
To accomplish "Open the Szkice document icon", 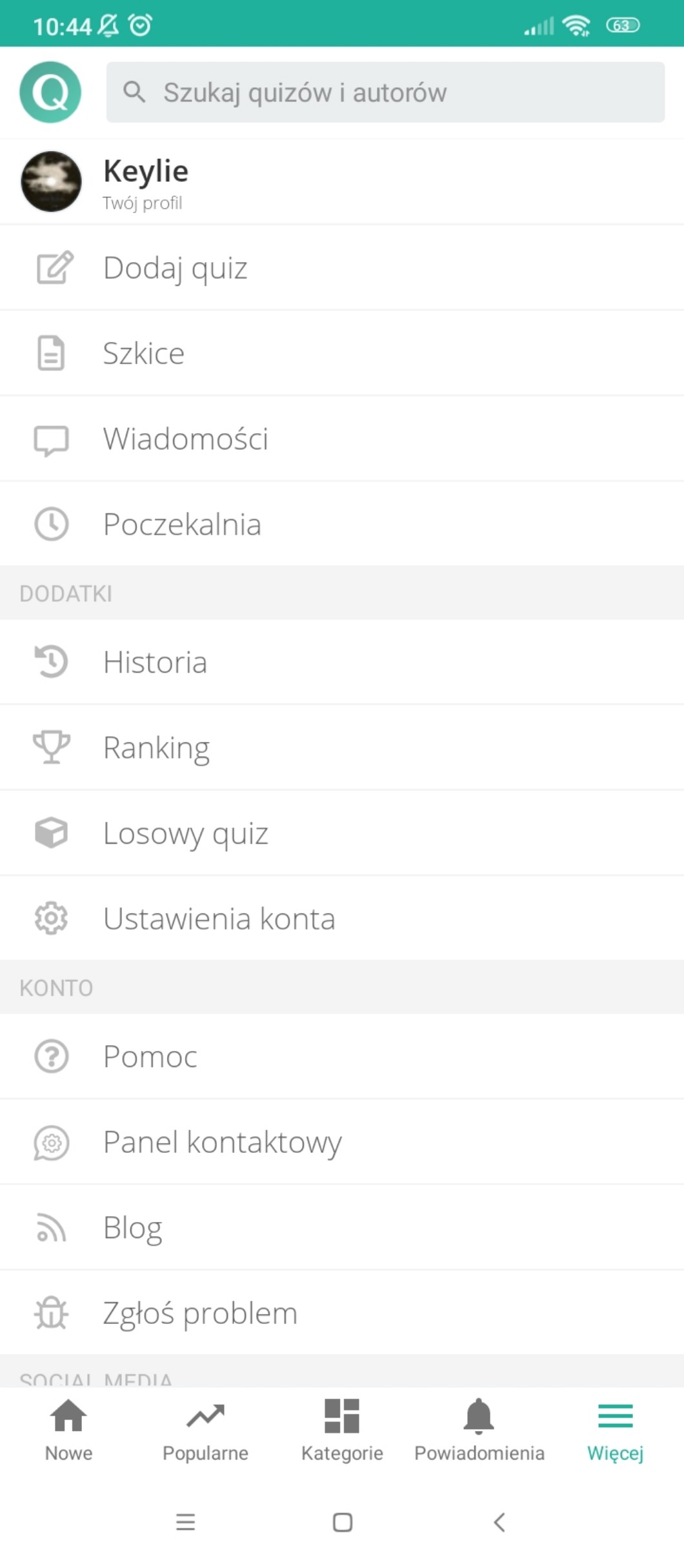I will tap(51, 353).
